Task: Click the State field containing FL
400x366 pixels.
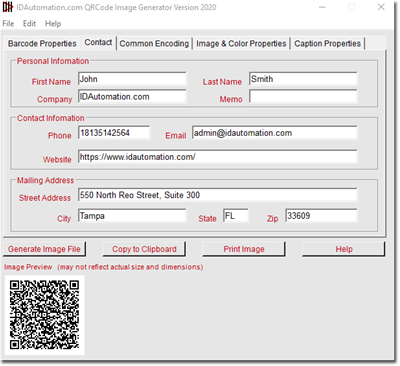Action: [236, 216]
